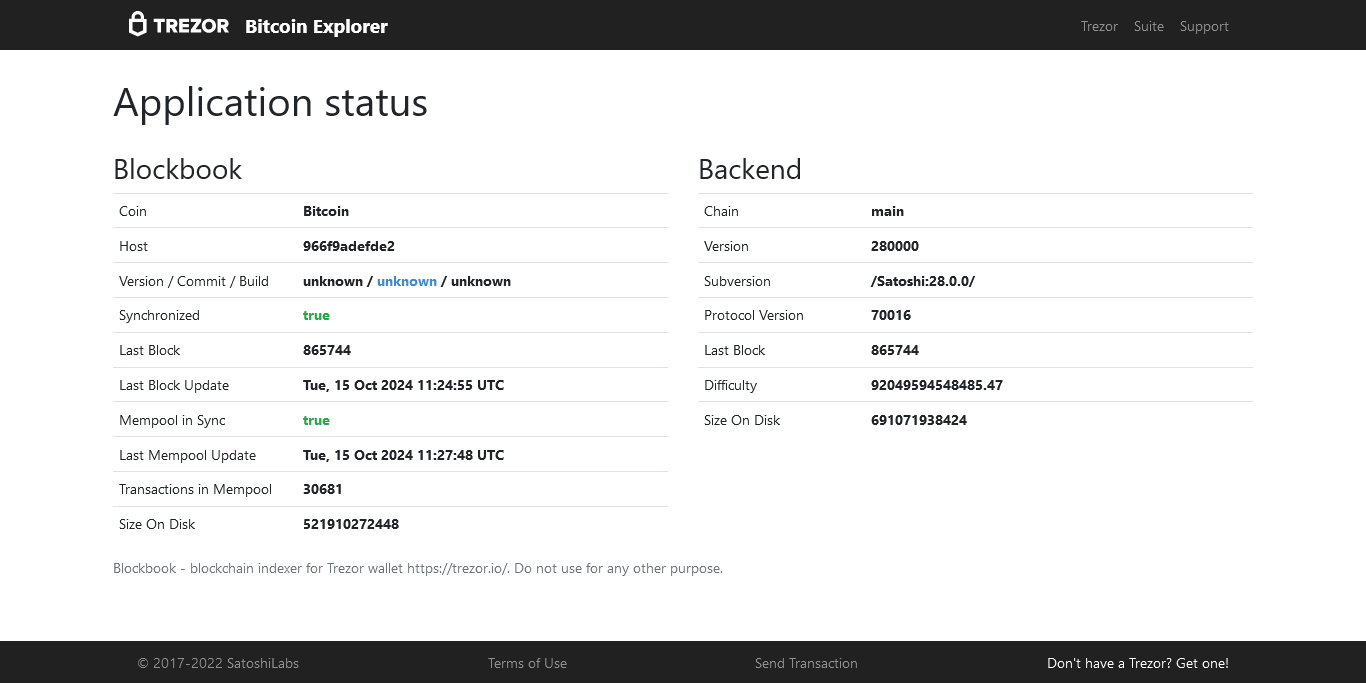Click the "Last Mempool Update" label
This screenshot has width=1366, height=683.
coord(187,455)
